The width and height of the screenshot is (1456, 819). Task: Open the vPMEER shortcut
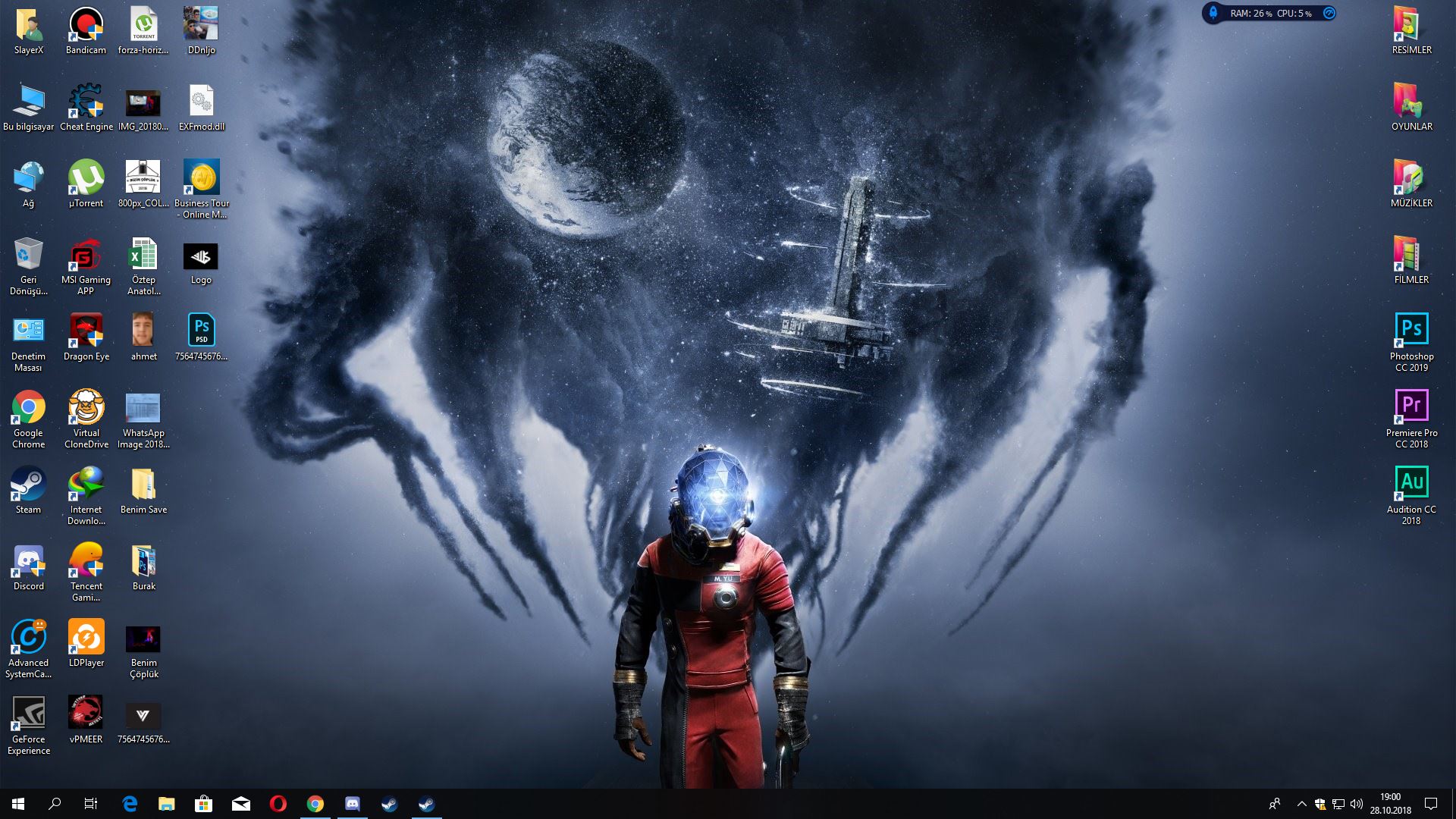pyautogui.click(x=86, y=720)
